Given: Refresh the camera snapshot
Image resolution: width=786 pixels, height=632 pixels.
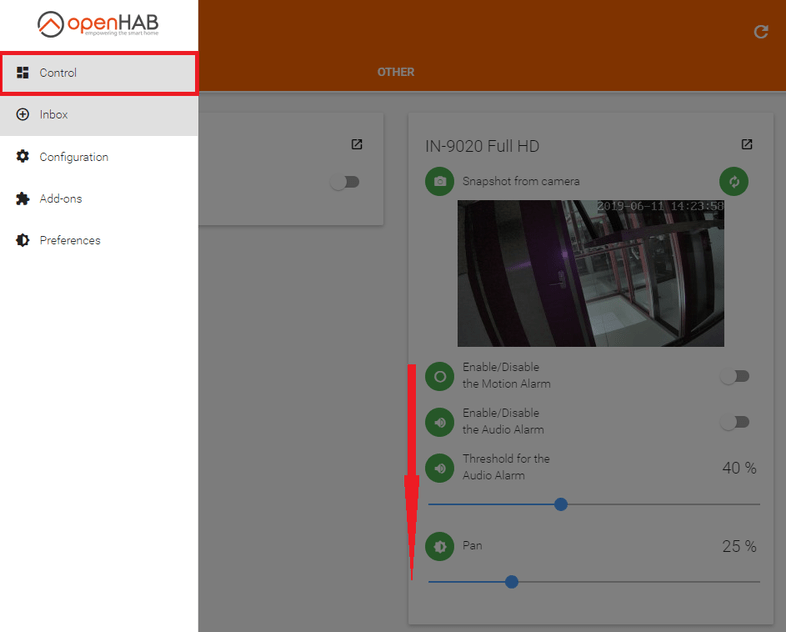Looking at the screenshot, I should tap(734, 181).
